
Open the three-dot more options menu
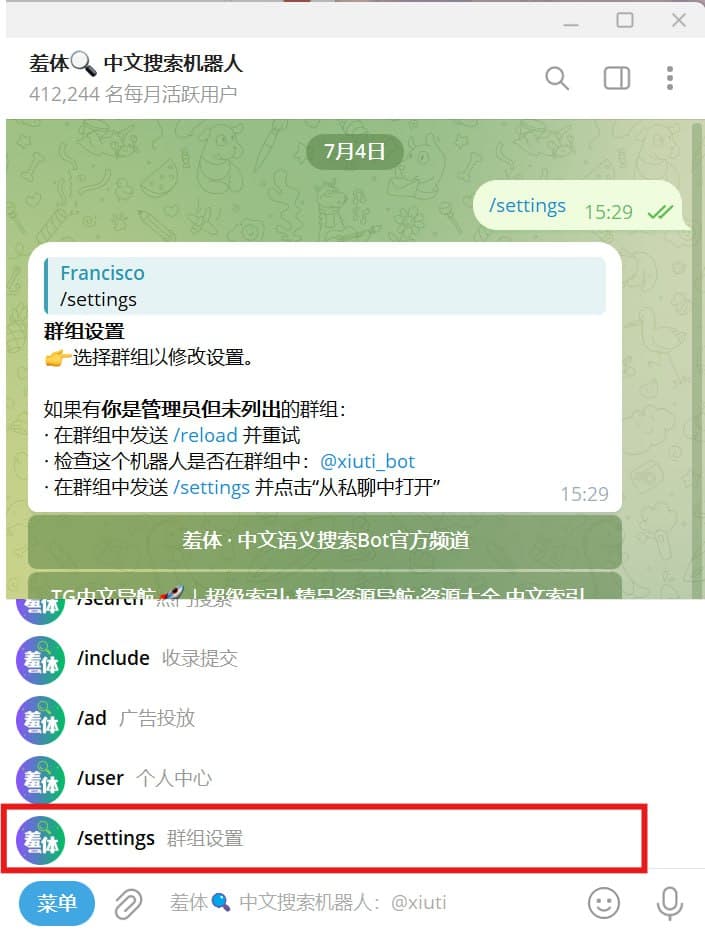pyautogui.click(x=670, y=78)
